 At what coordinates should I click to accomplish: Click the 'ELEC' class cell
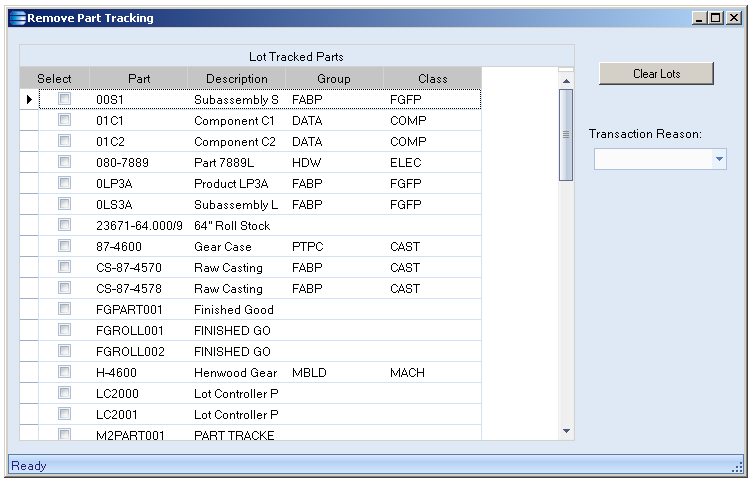[x=433, y=163]
